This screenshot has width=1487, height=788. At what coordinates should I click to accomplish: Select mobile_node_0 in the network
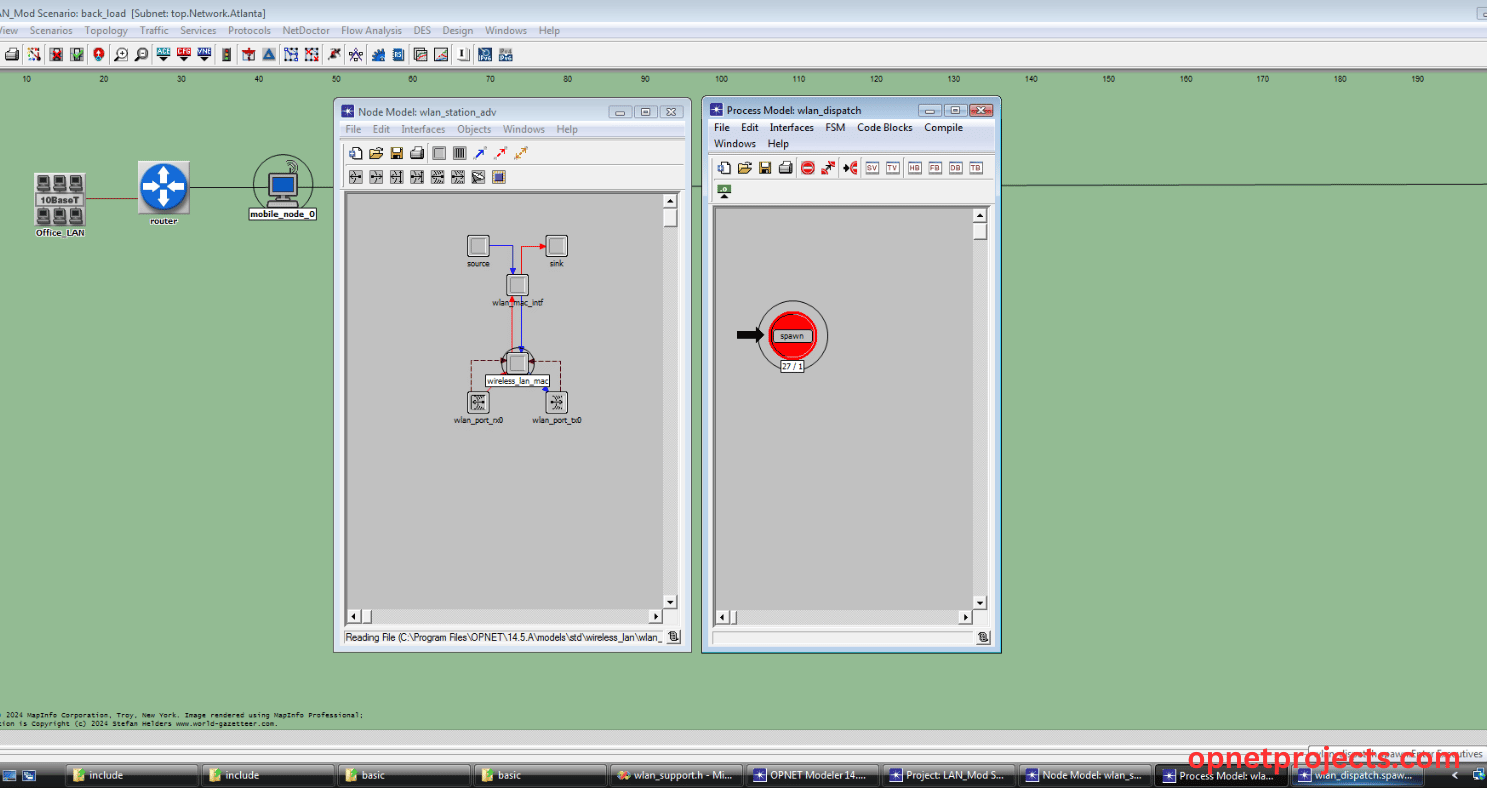pos(283,186)
